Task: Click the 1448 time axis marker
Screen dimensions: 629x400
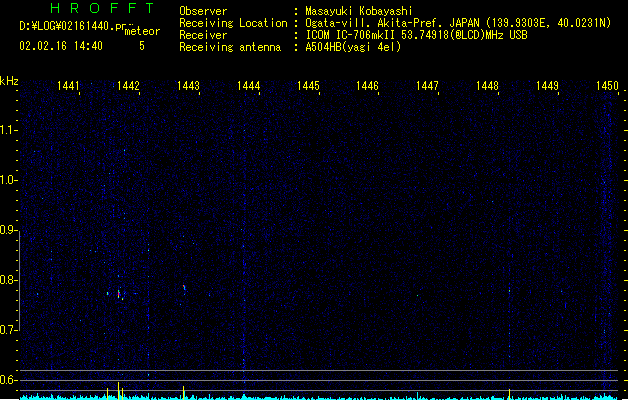Action: pyautogui.click(x=487, y=86)
